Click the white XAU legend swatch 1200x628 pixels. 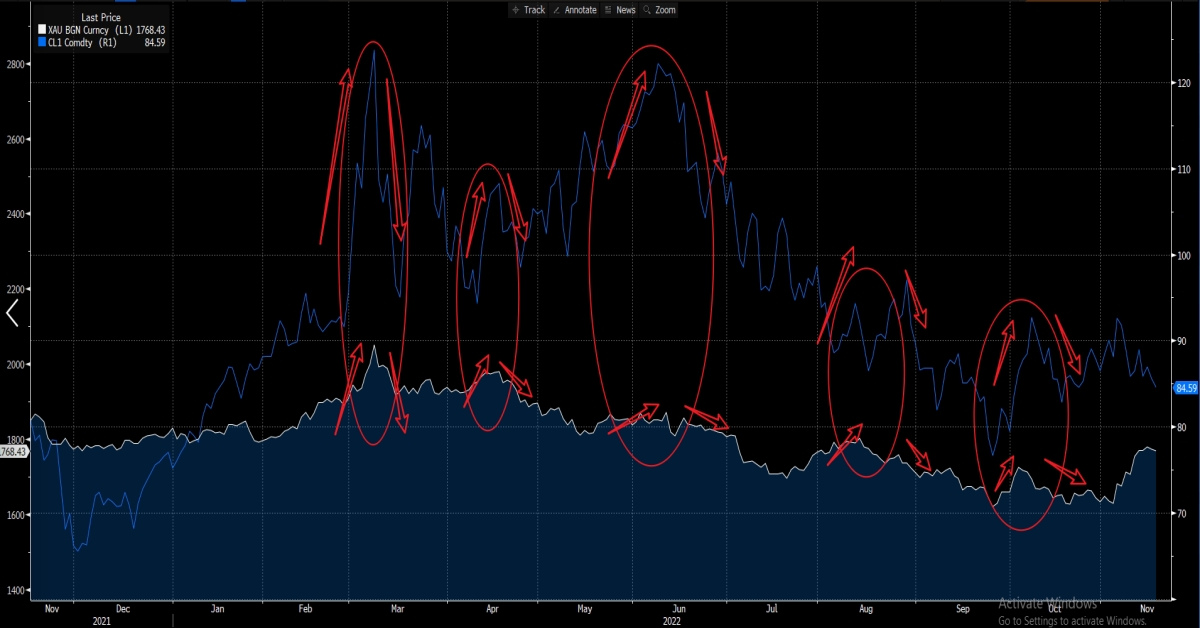[x=41, y=31]
